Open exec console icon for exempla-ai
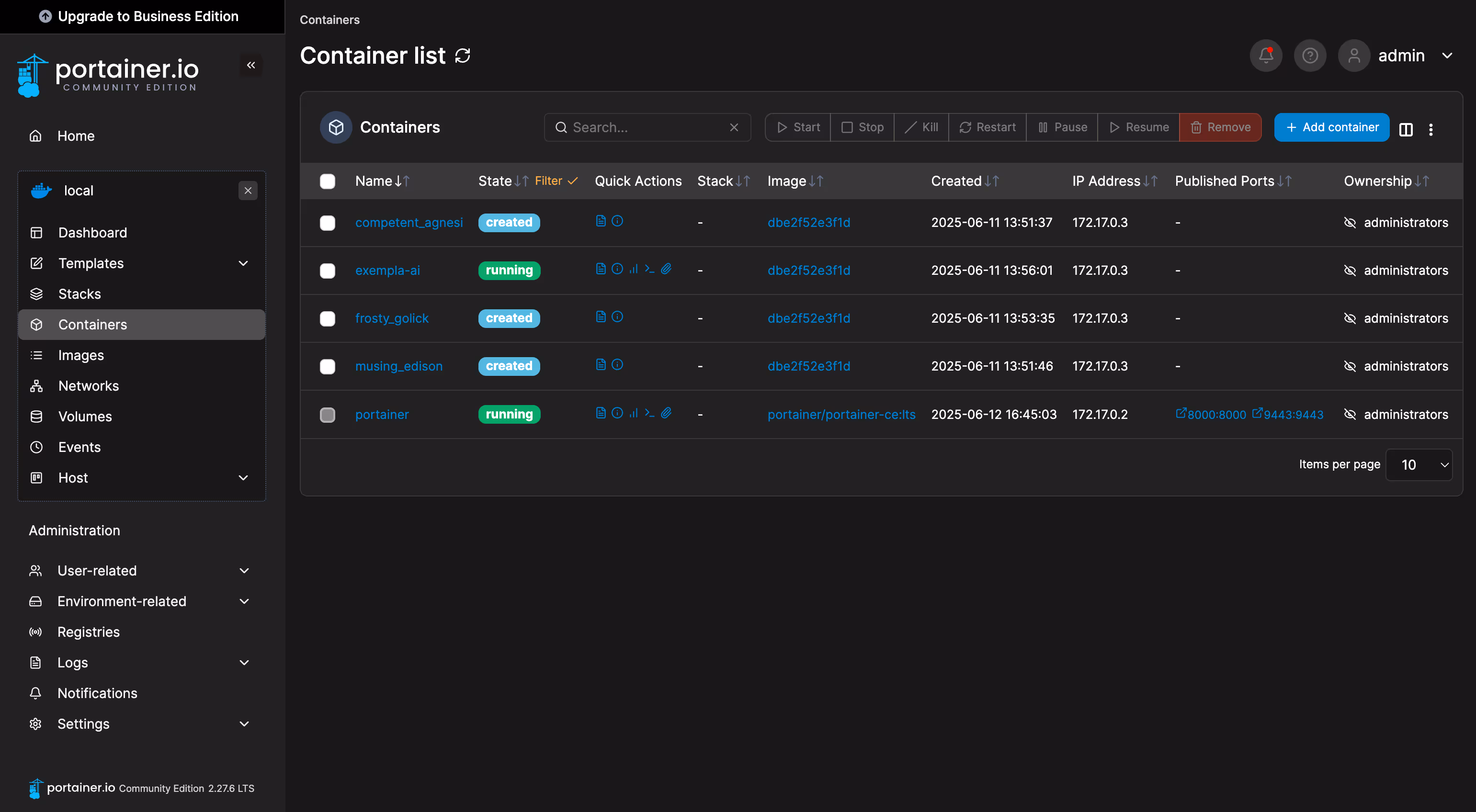 tap(649, 269)
